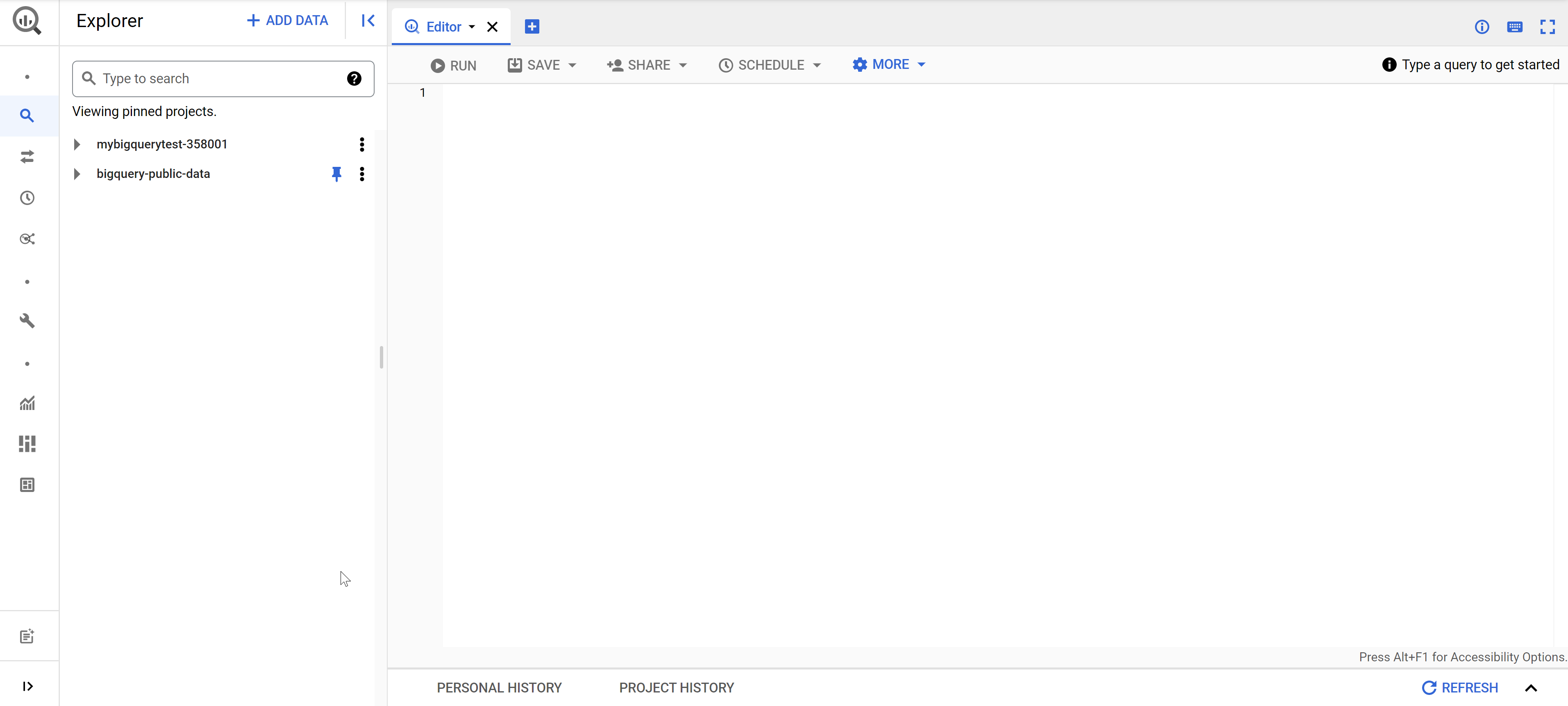Viewport: 1568px width, 706px height.
Task: Click the ADD DATA button
Action: [x=287, y=21]
